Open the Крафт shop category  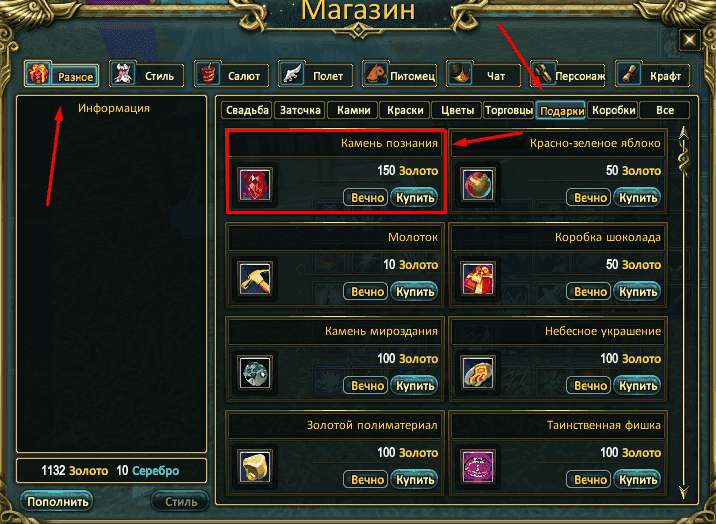pos(653,74)
